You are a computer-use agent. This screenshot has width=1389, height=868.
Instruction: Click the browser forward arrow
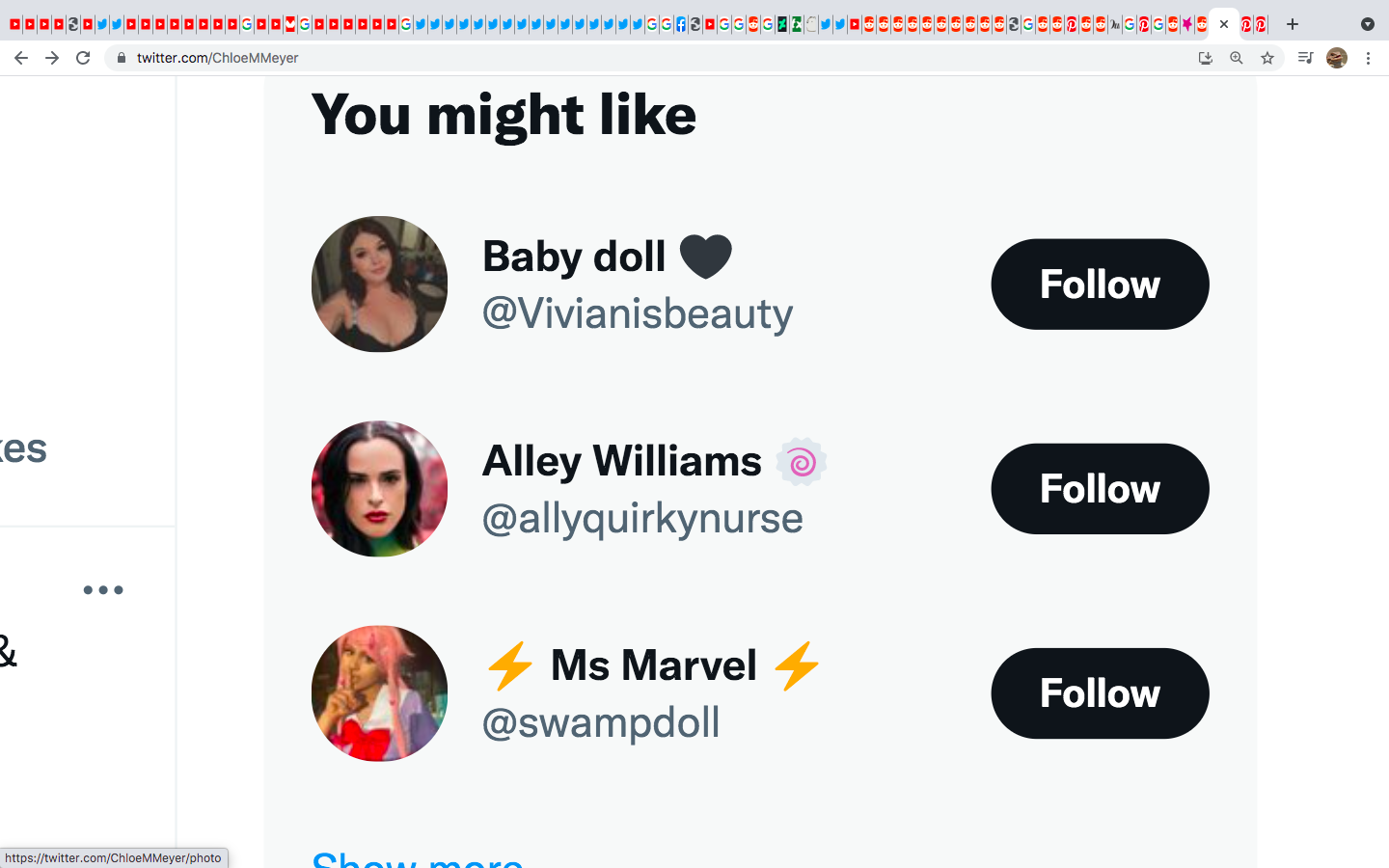(52, 58)
